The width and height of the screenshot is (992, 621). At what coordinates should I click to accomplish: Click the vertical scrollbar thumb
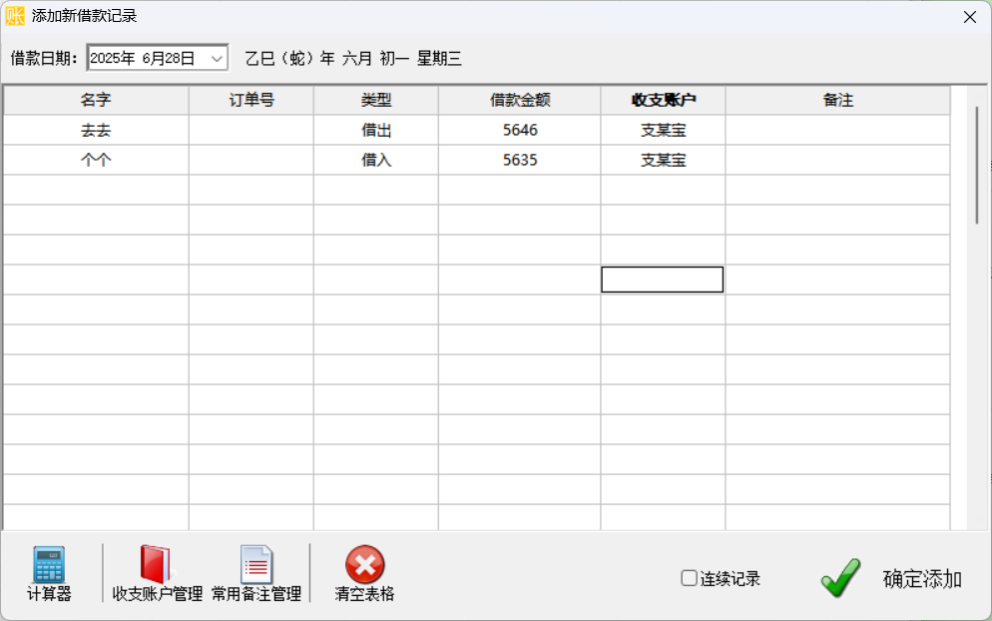[977, 166]
